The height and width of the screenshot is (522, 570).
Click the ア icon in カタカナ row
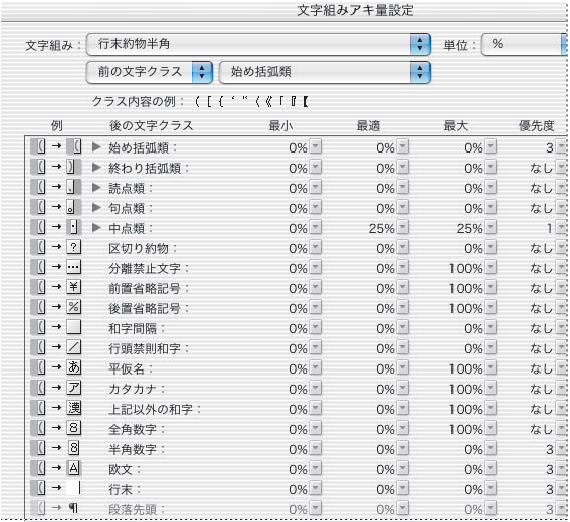(73, 388)
